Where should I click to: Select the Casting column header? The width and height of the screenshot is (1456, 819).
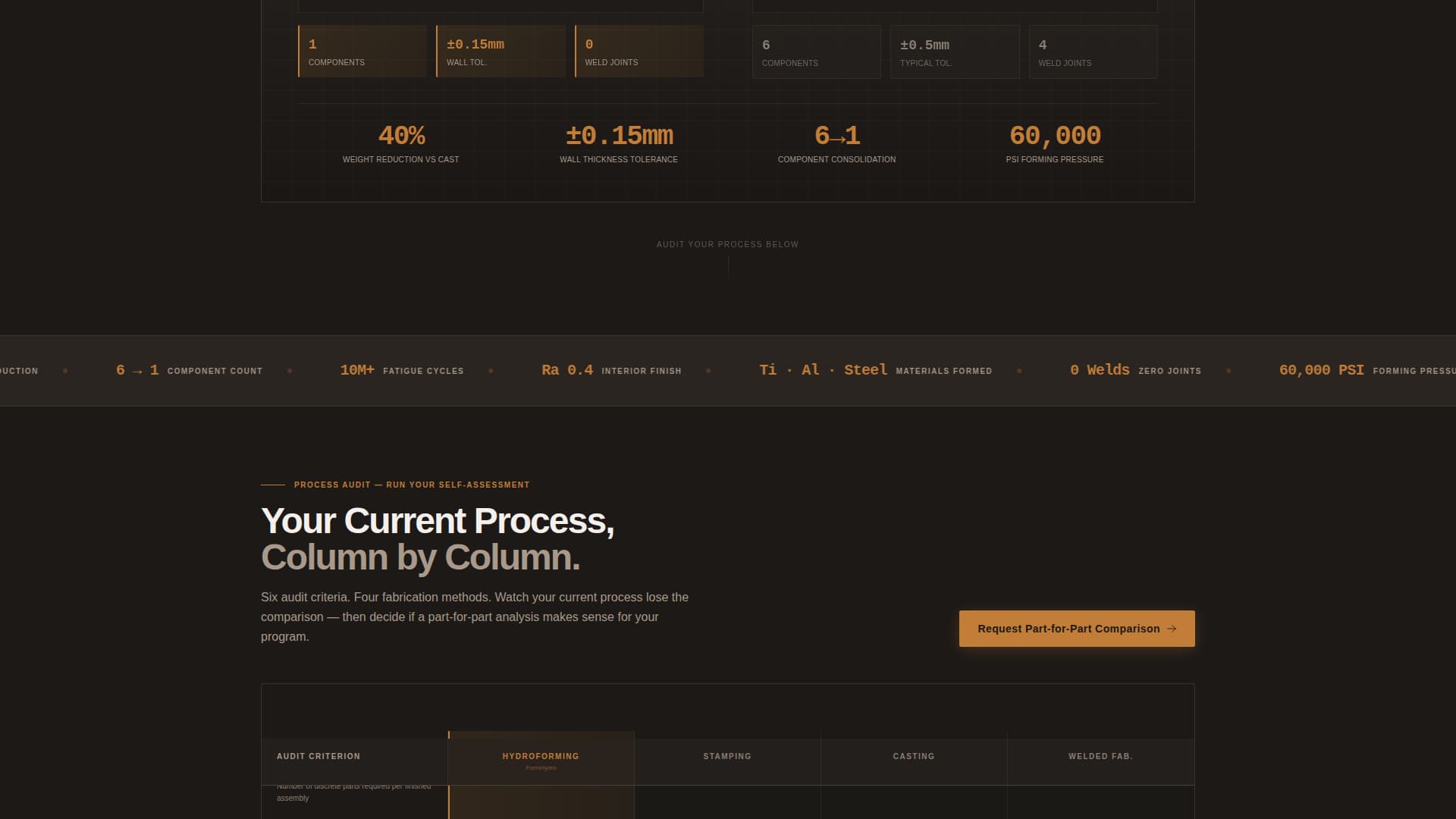(913, 756)
